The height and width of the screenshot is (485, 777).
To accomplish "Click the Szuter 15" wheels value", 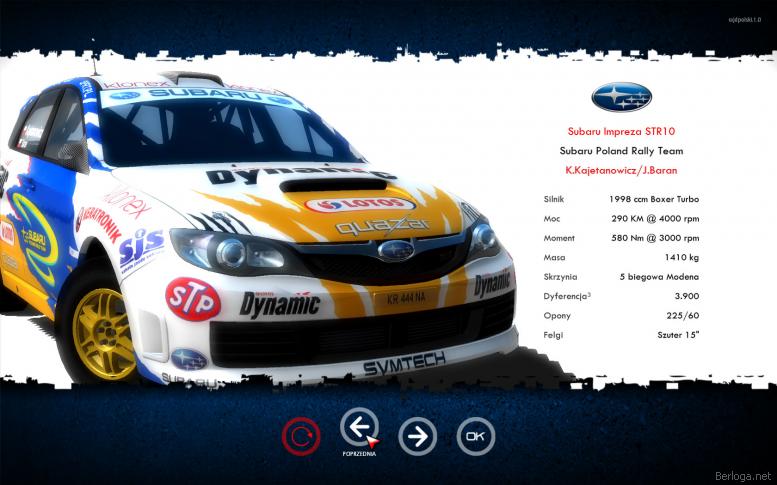I will pyautogui.click(x=678, y=335).
